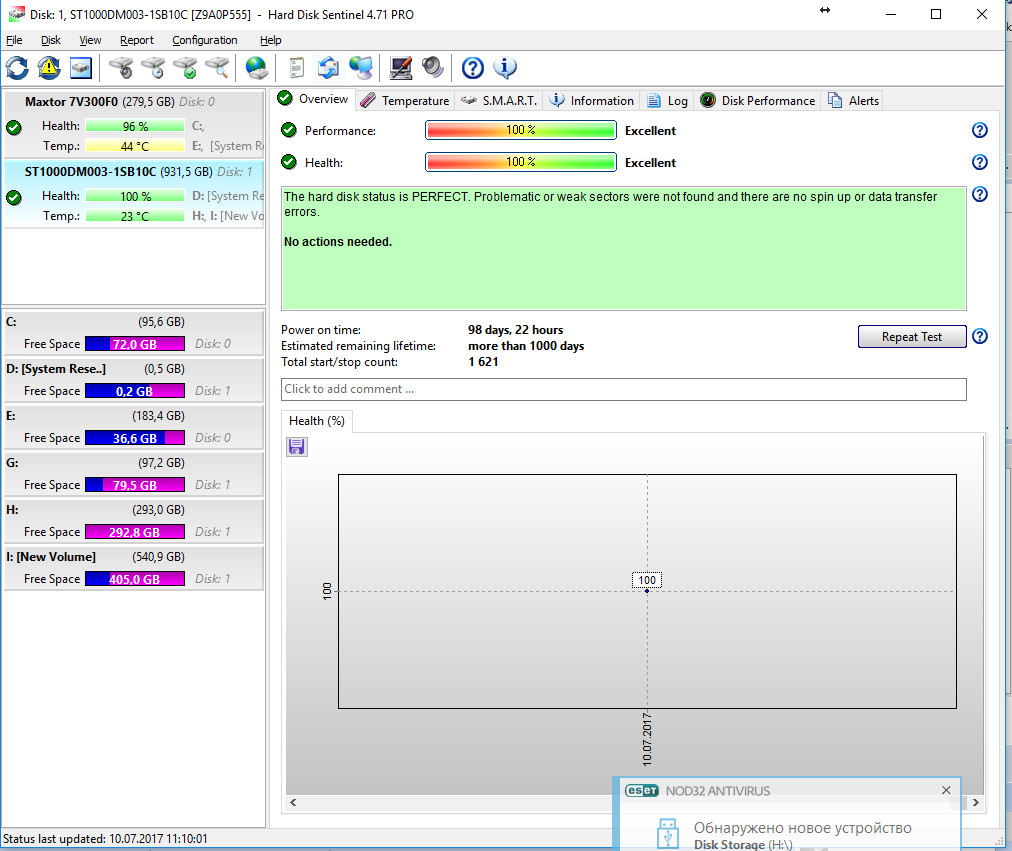Click help icon beside the Performance bar

(x=979, y=131)
